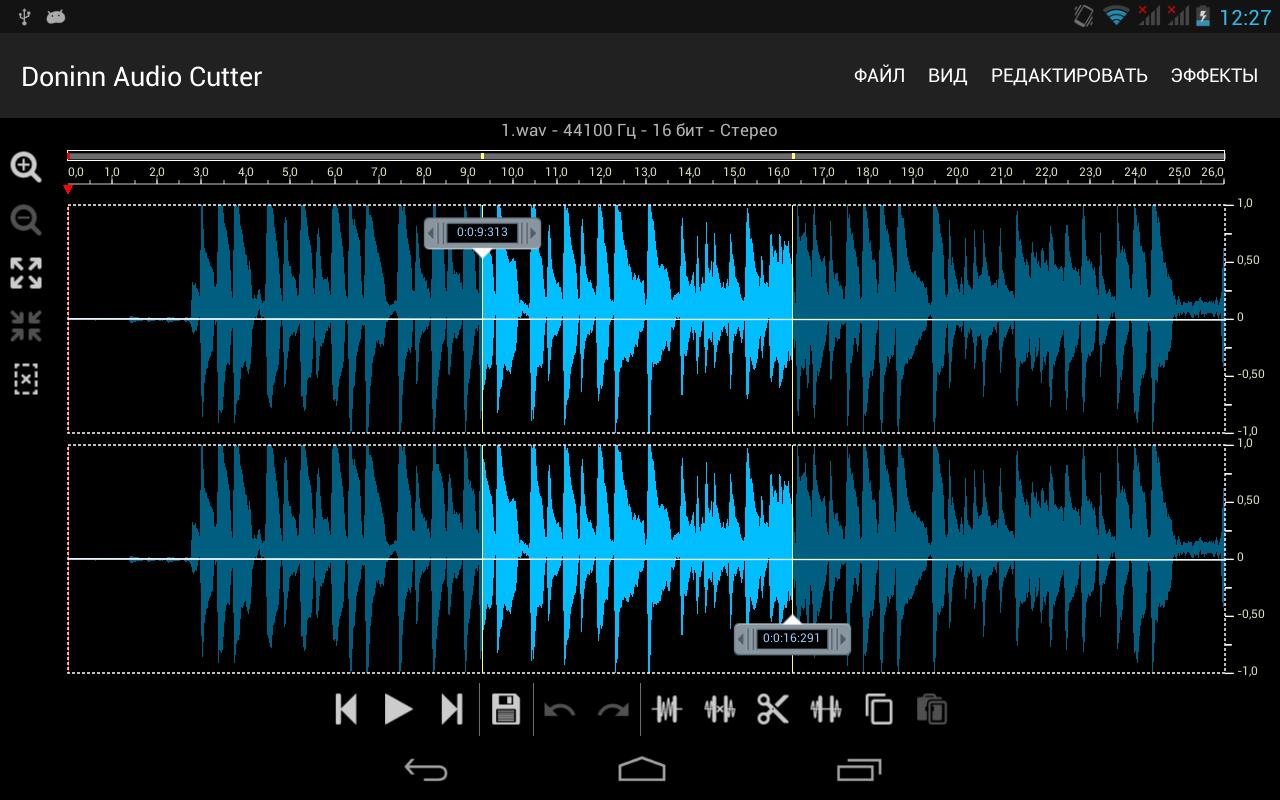This screenshot has height=800, width=1280.
Task: Click the waveform icon just left of the copy icon
Action: tap(826, 709)
